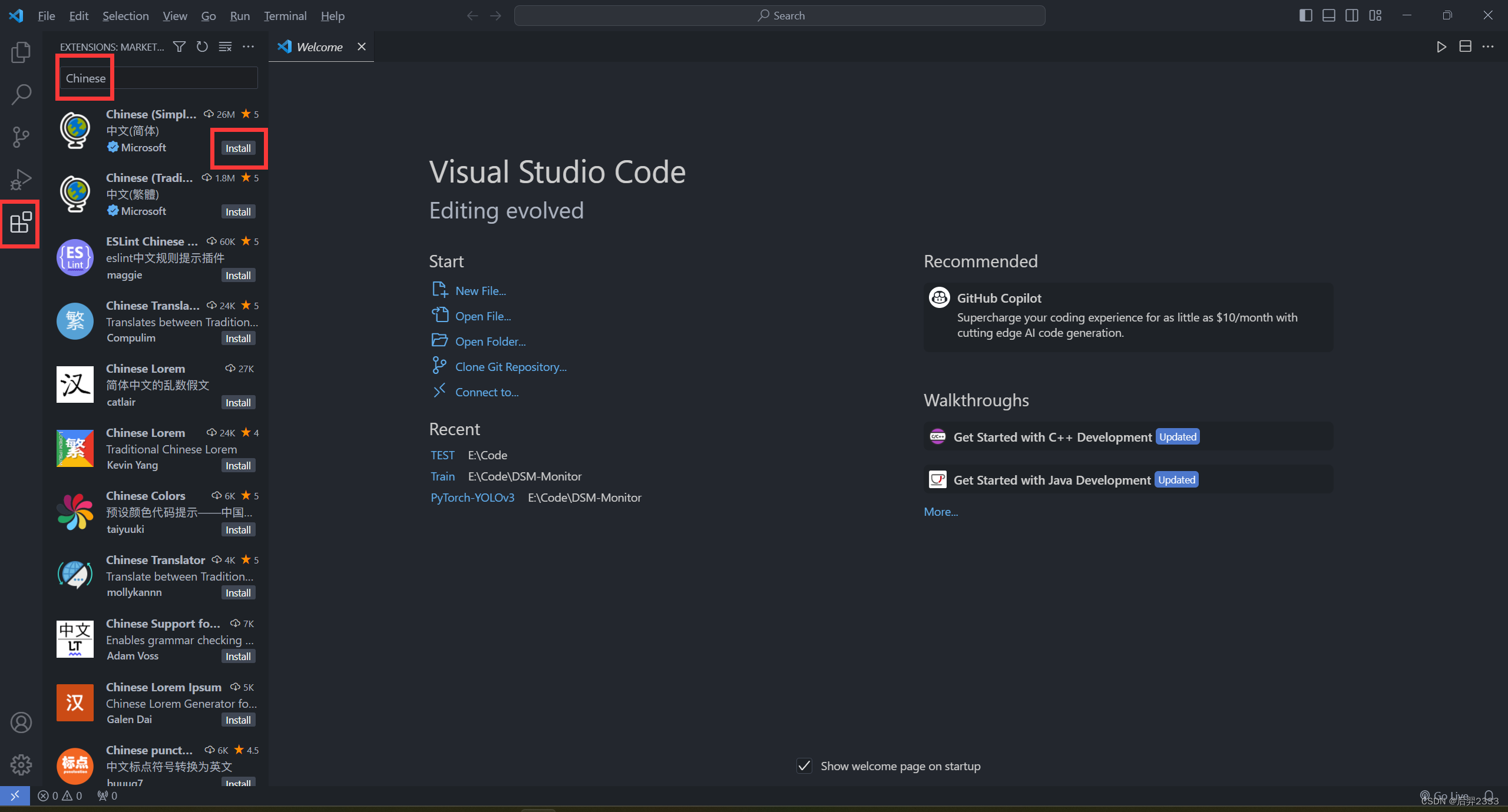Open the Extensions view icon

click(x=21, y=223)
